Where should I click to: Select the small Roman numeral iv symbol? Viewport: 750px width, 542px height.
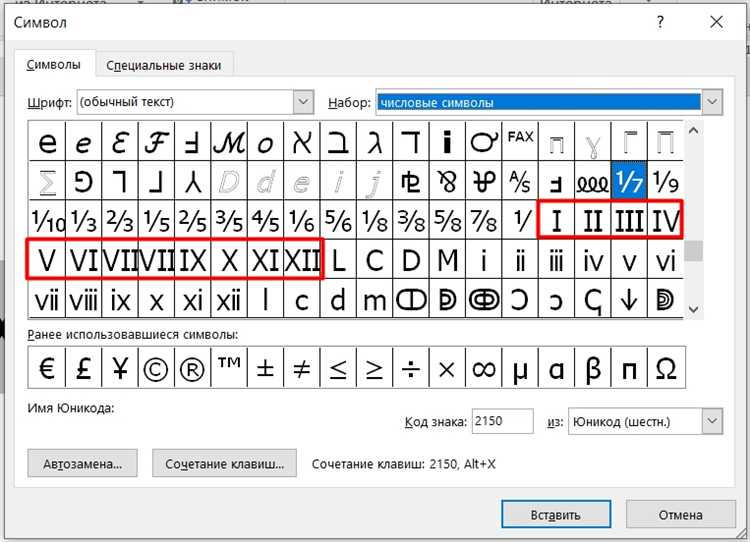(x=593, y=260)
